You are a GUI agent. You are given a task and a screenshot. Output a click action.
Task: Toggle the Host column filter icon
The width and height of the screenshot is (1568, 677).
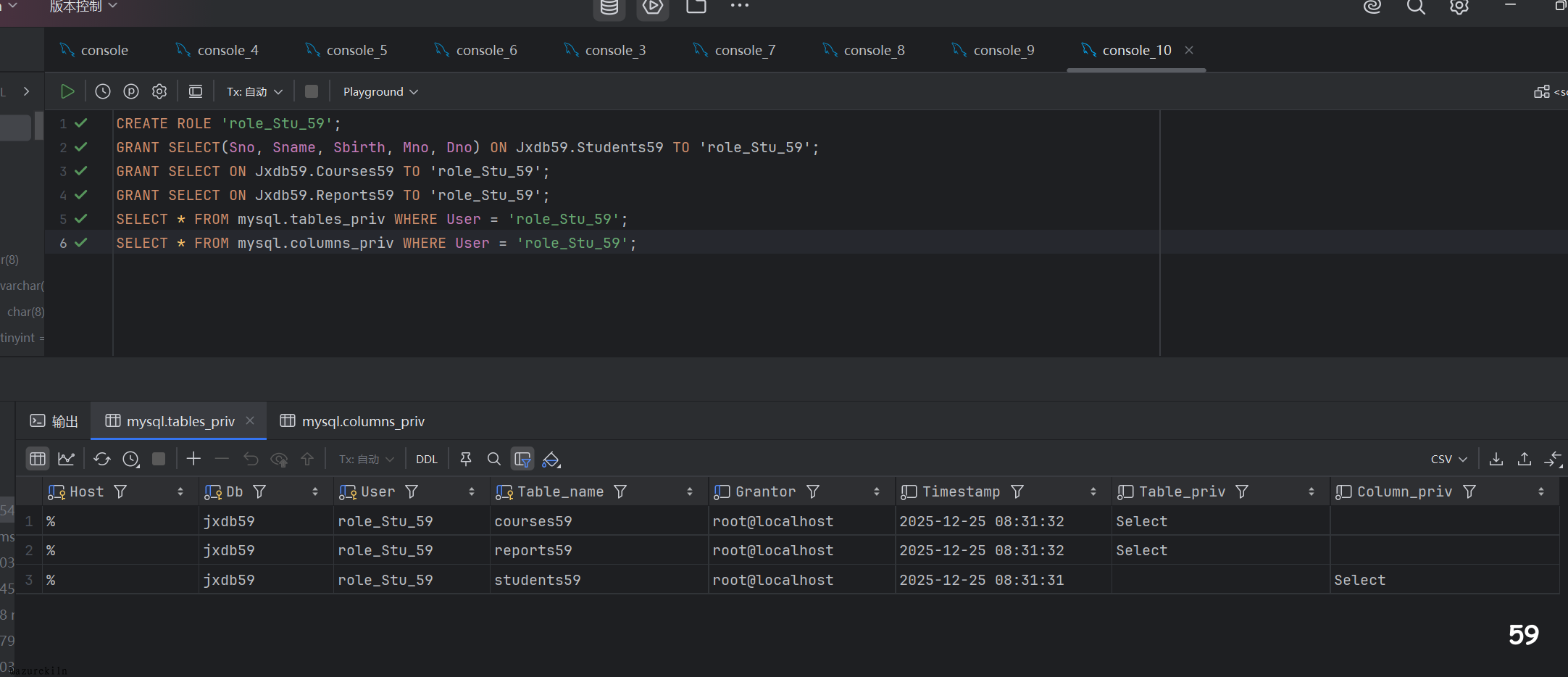(121, 491)
